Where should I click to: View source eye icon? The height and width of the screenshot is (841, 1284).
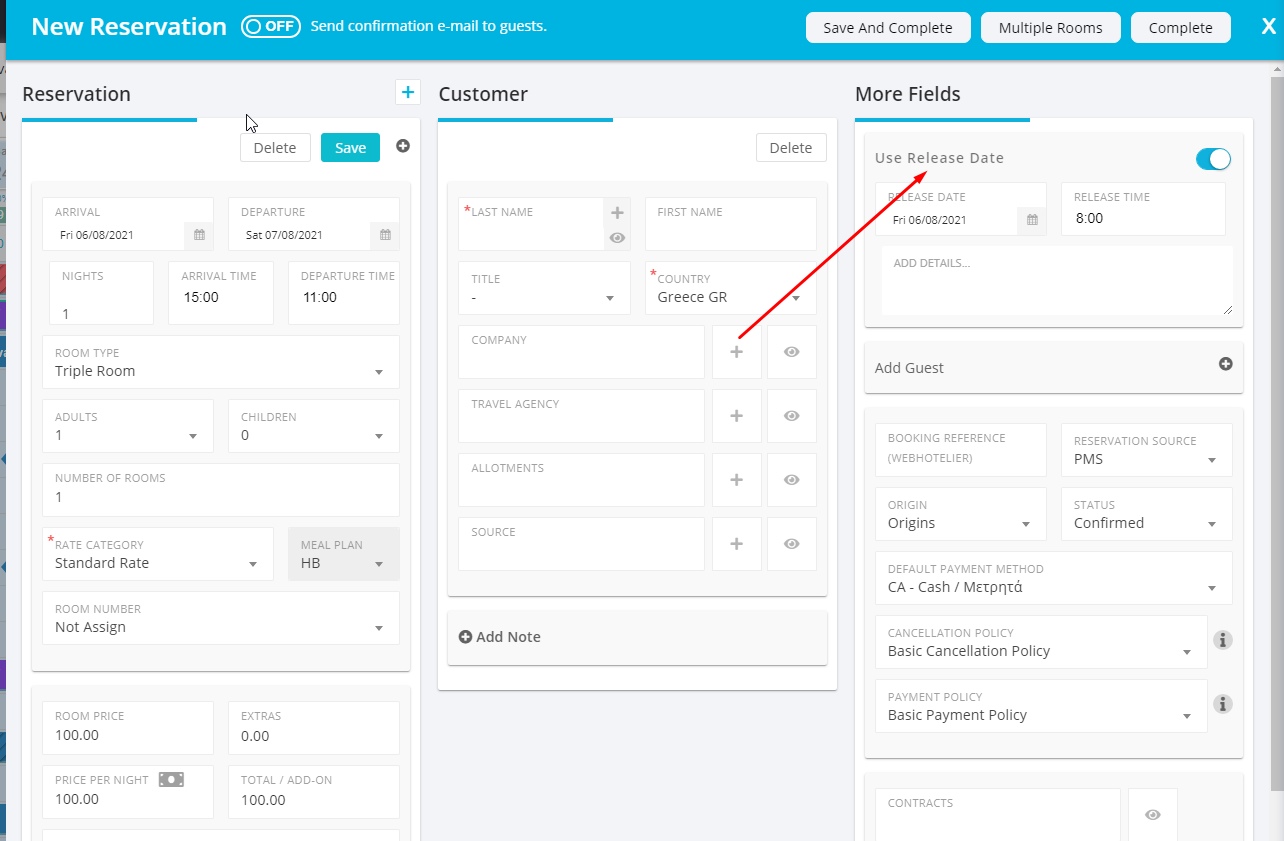792,544
